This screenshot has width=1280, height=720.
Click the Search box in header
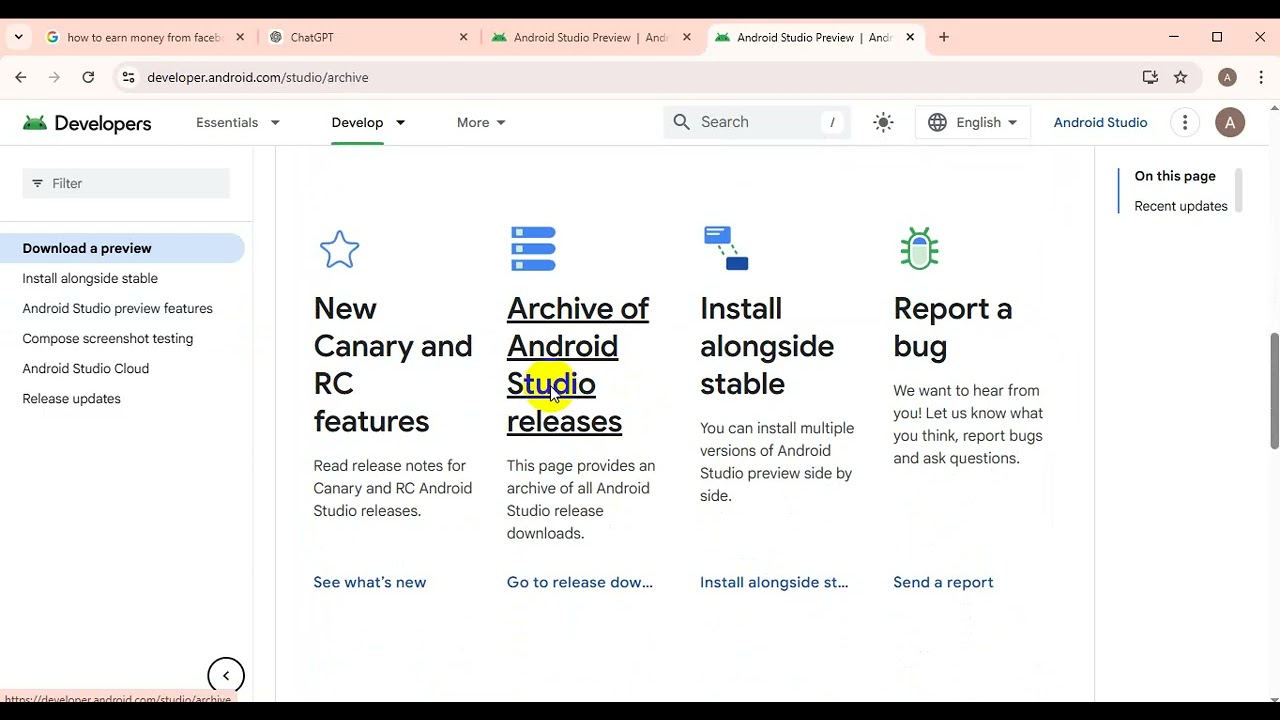757,122
